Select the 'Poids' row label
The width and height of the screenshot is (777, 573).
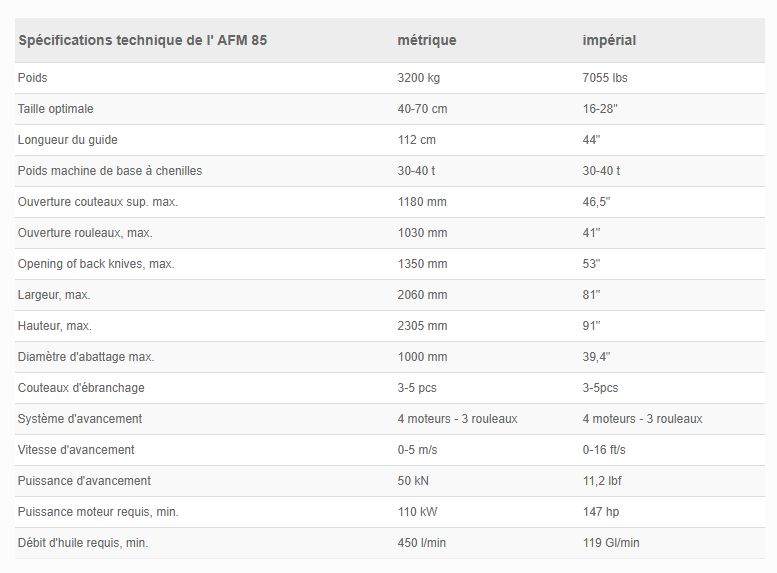click(33, 78)
